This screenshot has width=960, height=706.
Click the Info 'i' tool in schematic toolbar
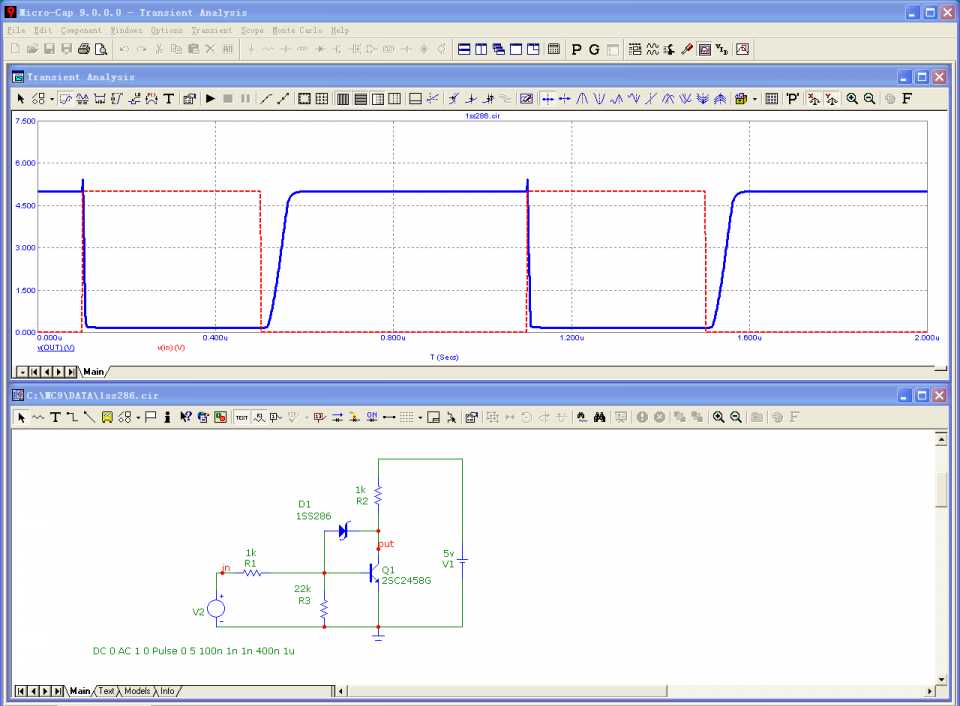[167, 417]
